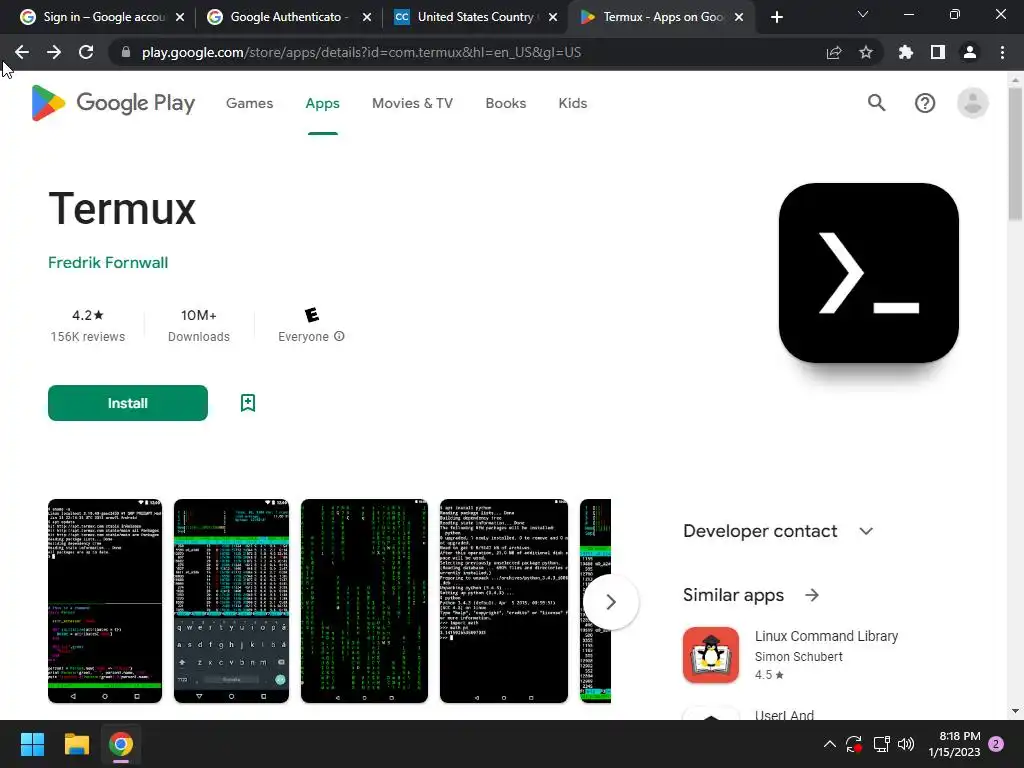The width and height of the screenshot is (1024, 768).
Task: Go back in browser history
Action: (22, 52)
